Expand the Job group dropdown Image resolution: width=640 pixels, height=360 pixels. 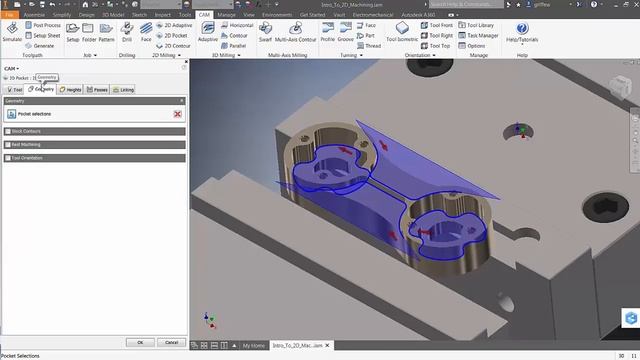(96, 55)
